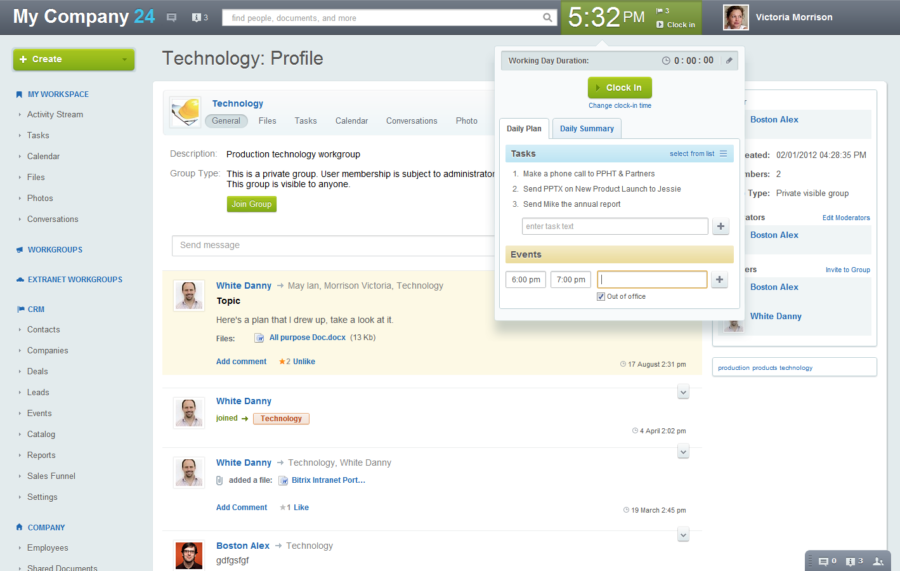Click the Extranet Workgroups cloud icon
This screenshot has height=571, width=900.
coord(20,279)
